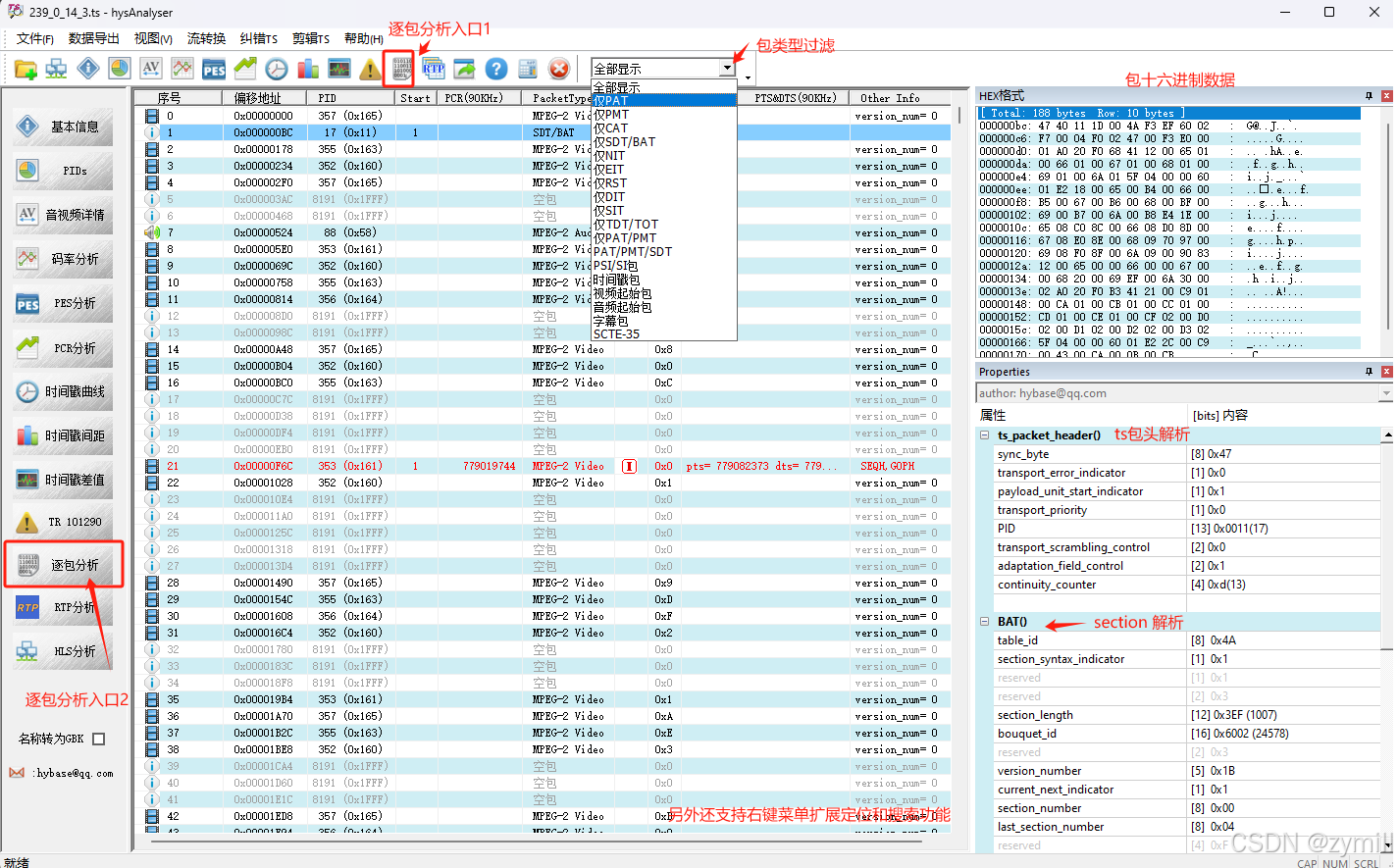Pin the Properties panel
Screen dimensions: 1398x868
pos(1369,372)
